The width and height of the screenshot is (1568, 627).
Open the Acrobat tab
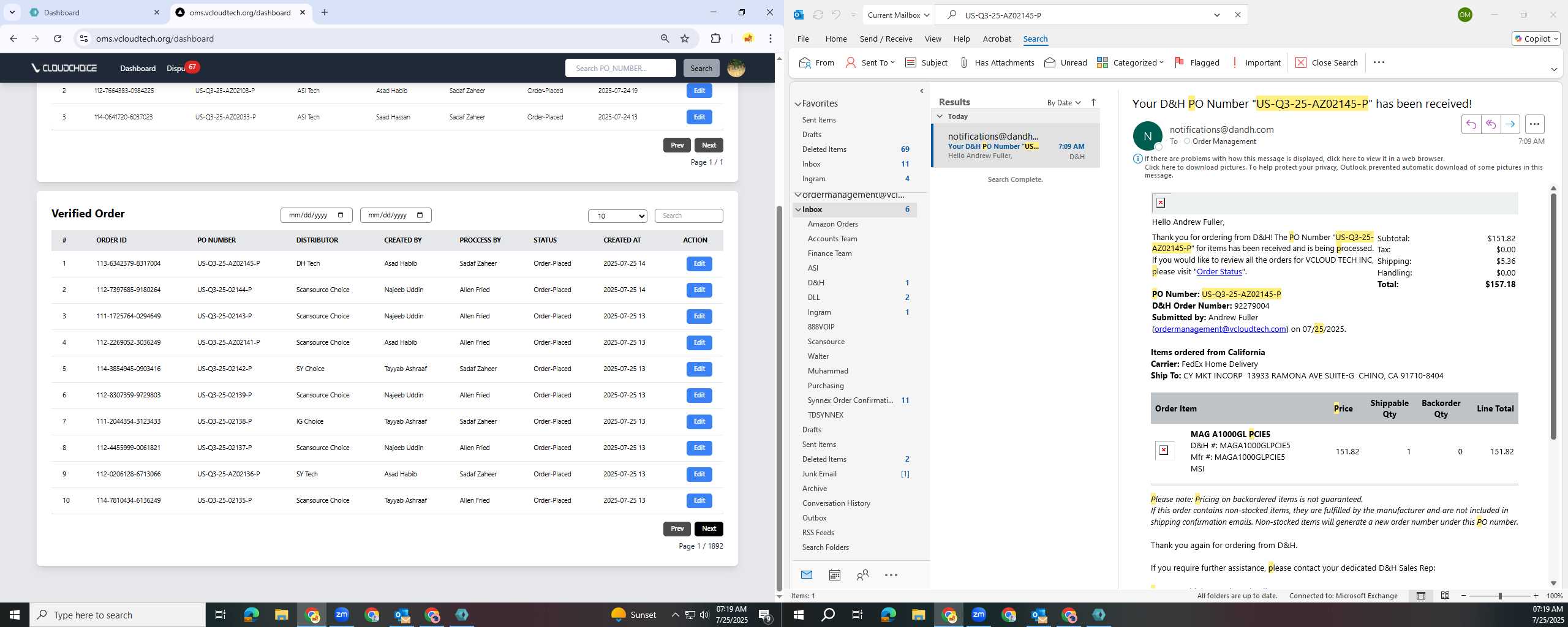pos(997,39)
